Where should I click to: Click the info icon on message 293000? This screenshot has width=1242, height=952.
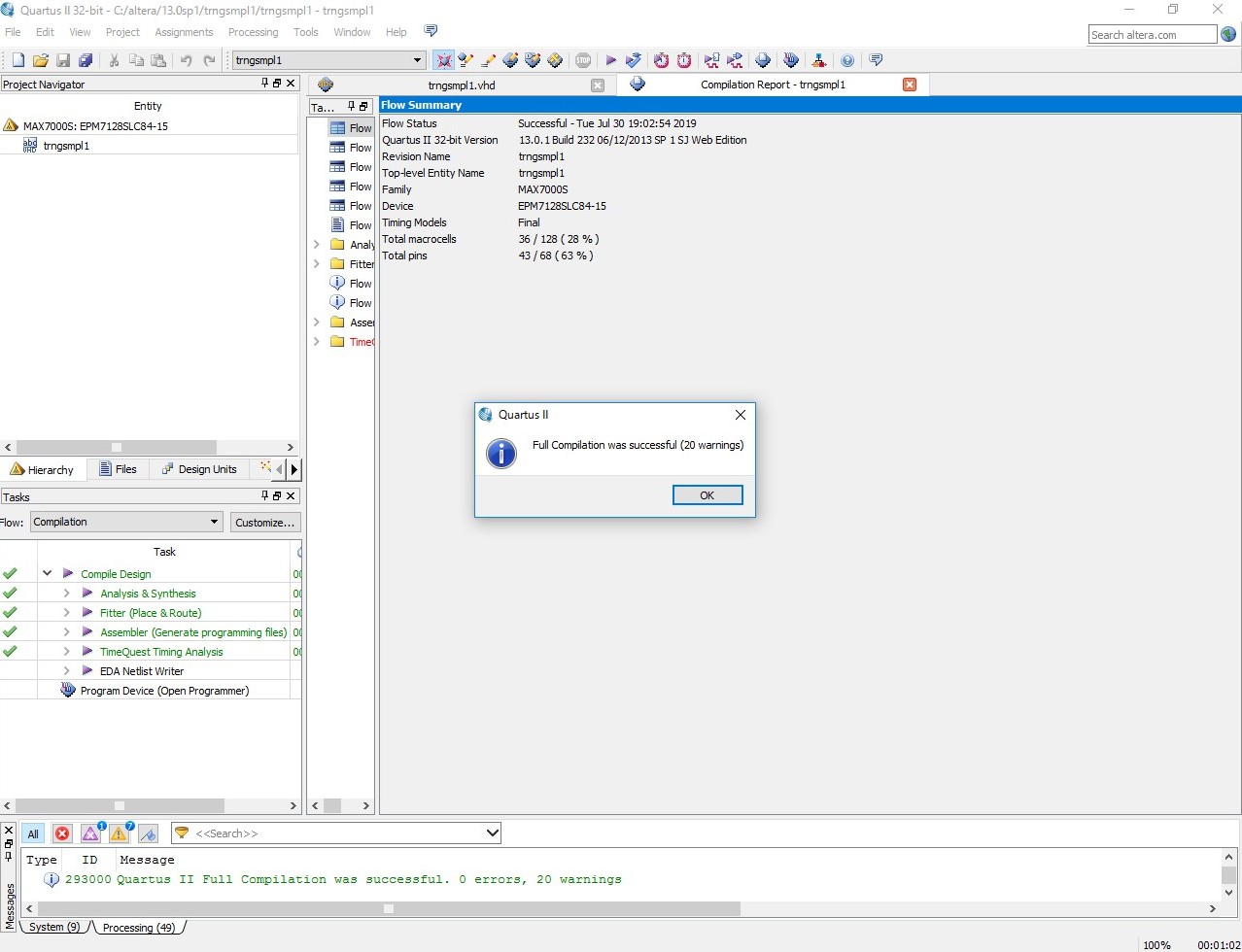pos(52,880)
